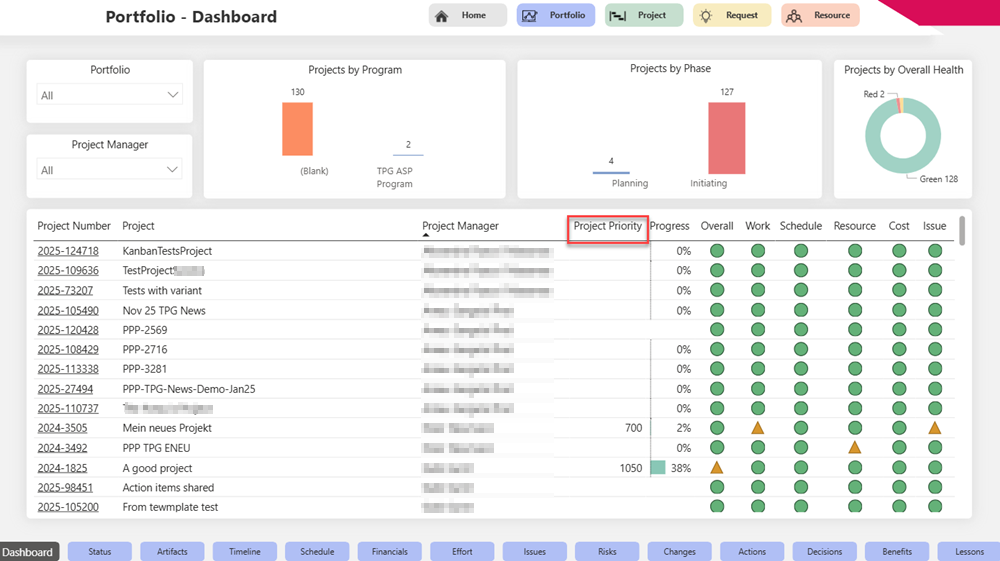
Task: Click the orange (Blank) program bar
Action: pos(297,129)
